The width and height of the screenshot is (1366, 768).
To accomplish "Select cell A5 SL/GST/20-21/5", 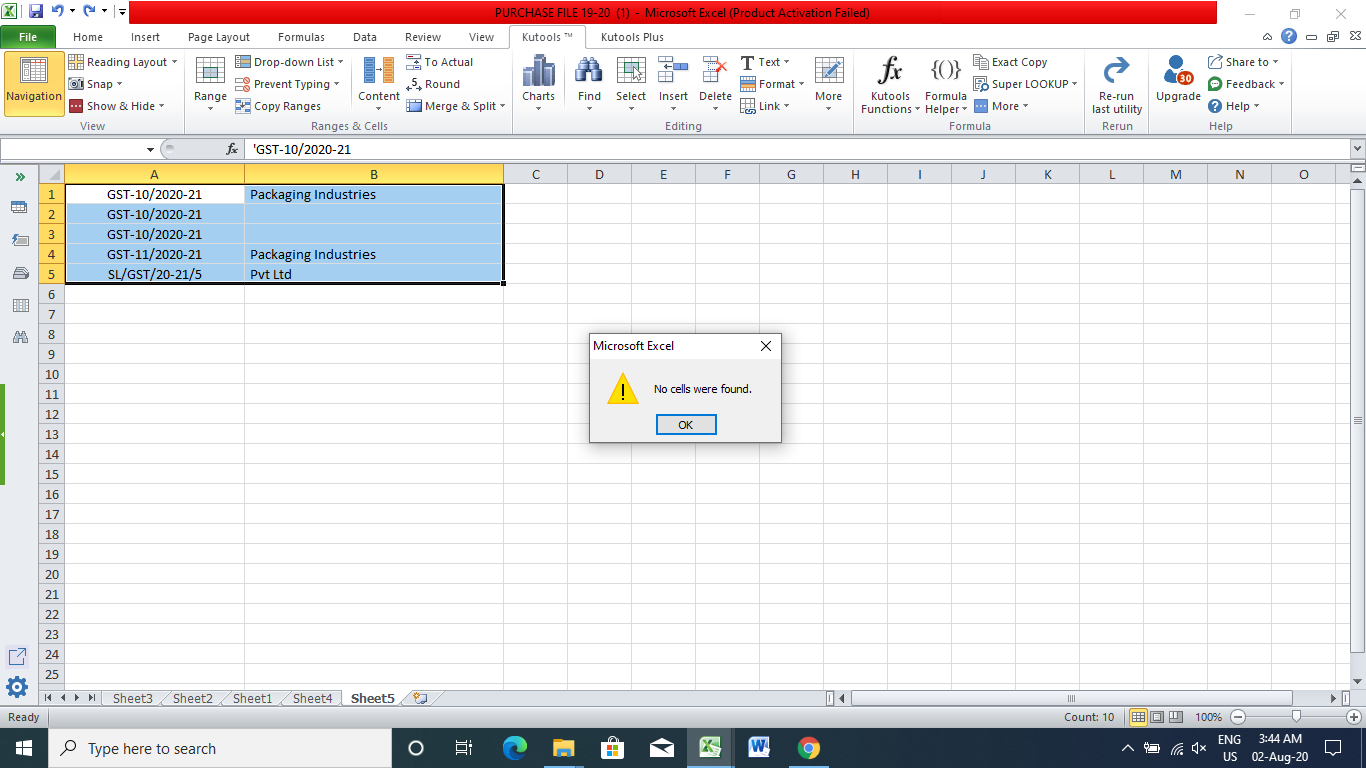I will coord(154,274).
